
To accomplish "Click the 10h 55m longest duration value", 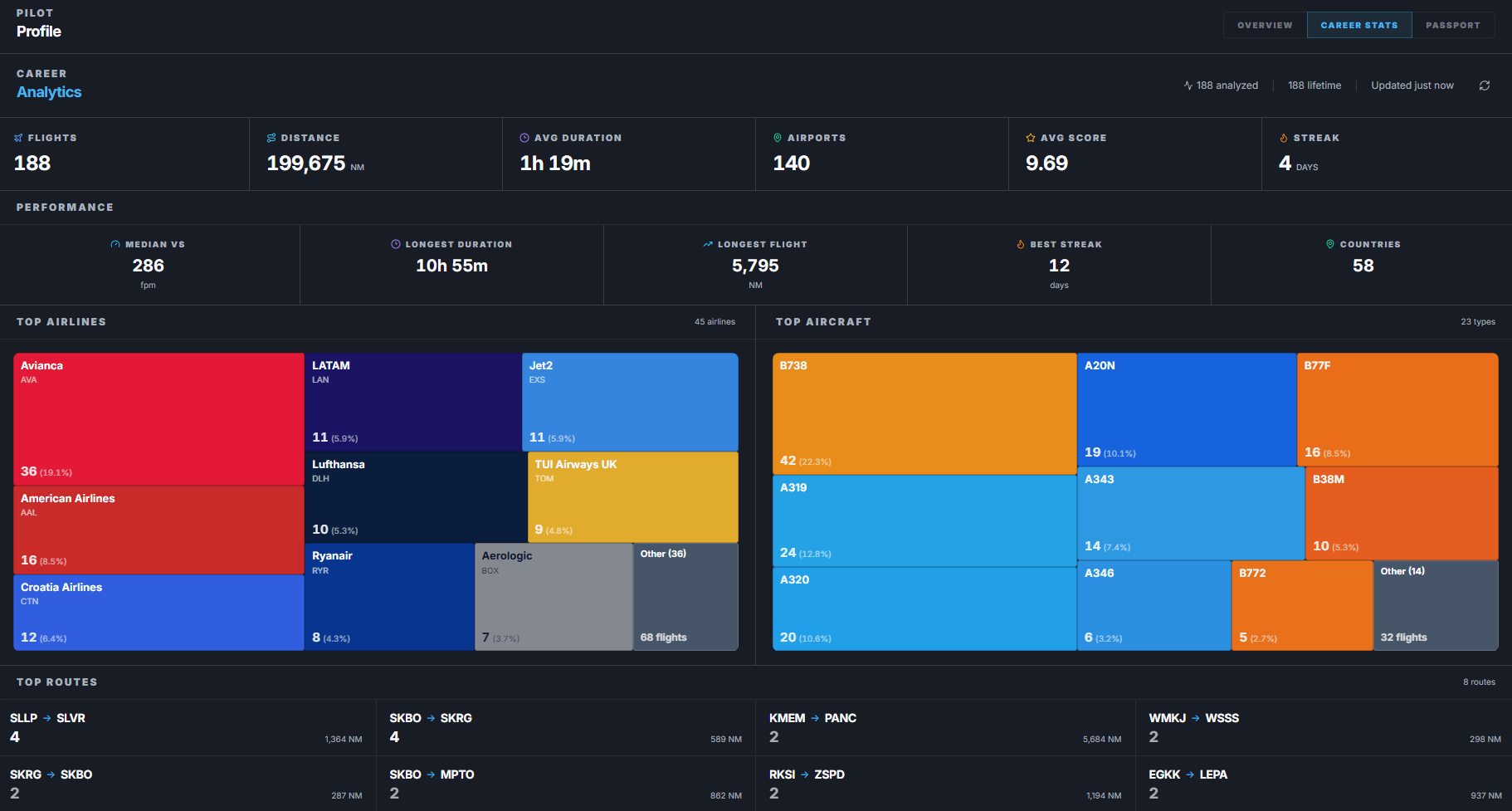I will pos(452,266).
